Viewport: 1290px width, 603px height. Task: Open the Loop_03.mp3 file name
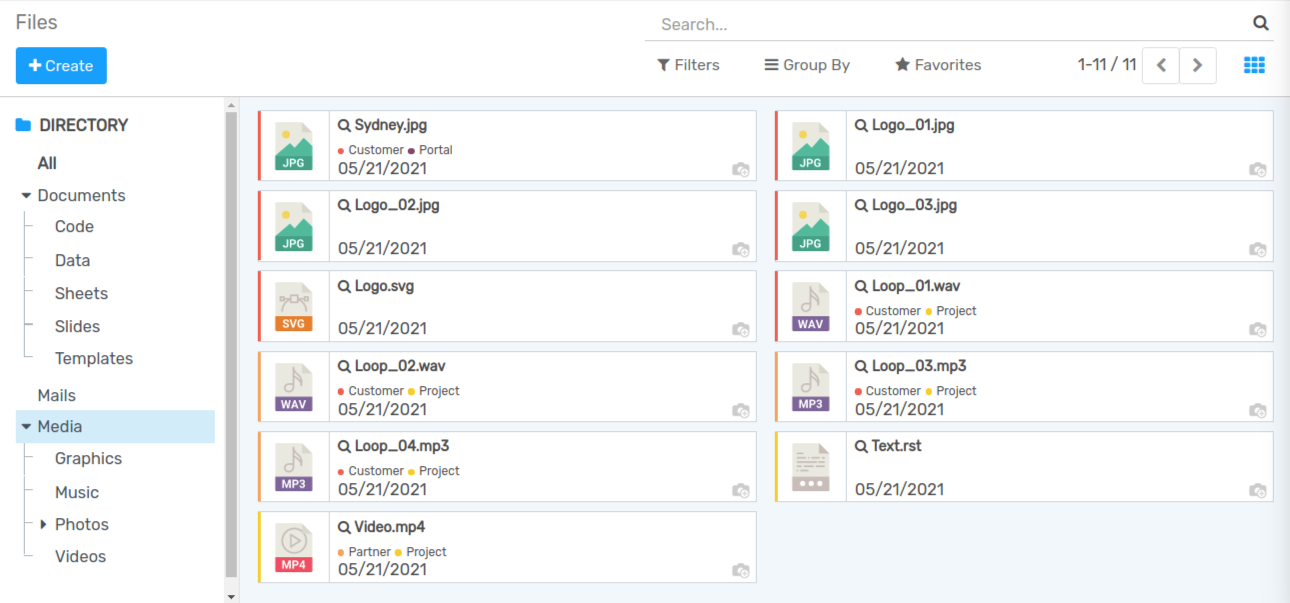click(919, 366)
